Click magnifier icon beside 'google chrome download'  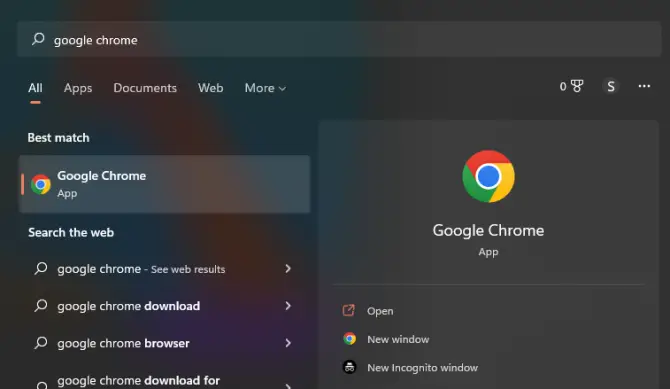(x=41, y=306)
